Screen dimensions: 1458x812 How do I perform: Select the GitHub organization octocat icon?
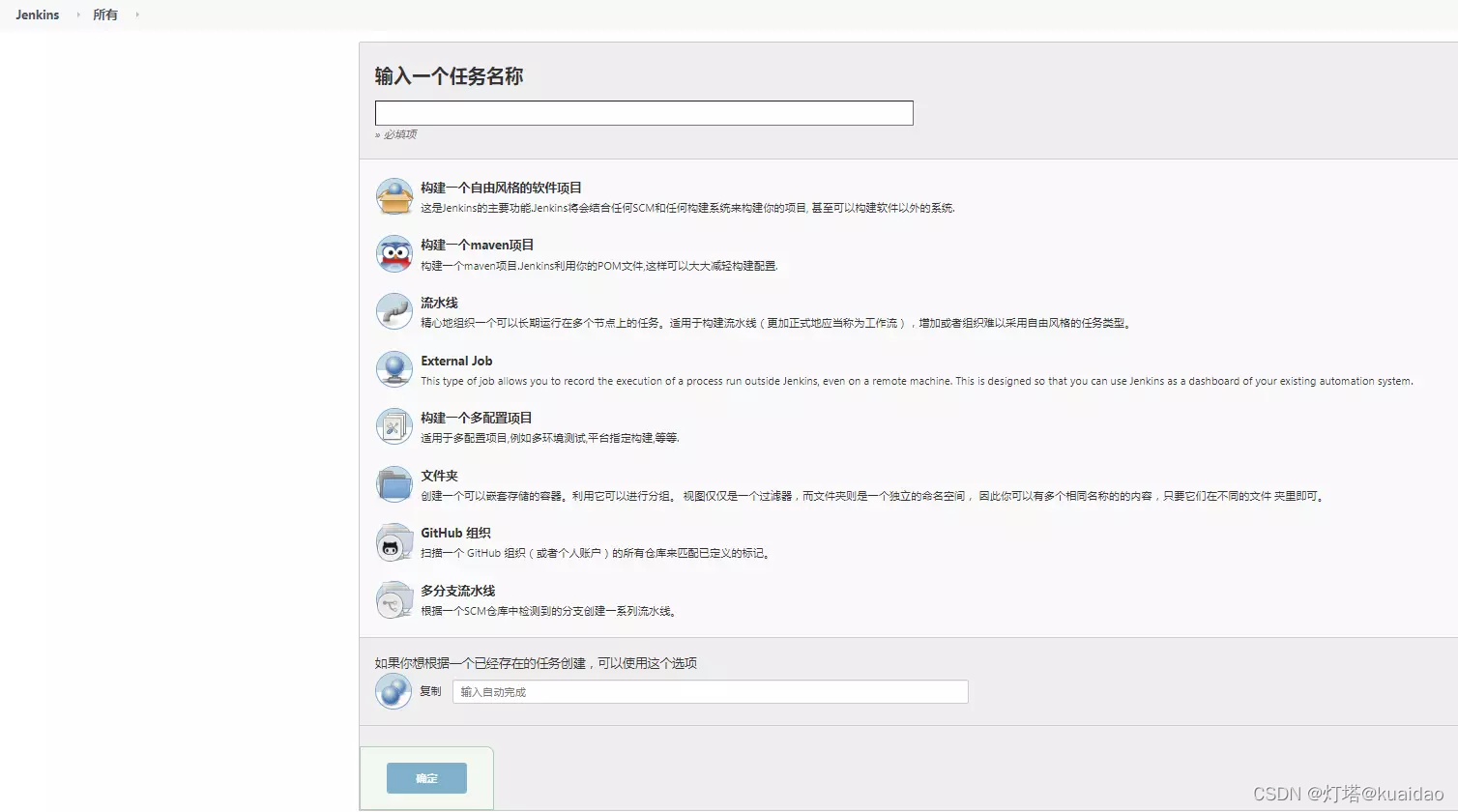pyautogui.click(x=394, y=542)
